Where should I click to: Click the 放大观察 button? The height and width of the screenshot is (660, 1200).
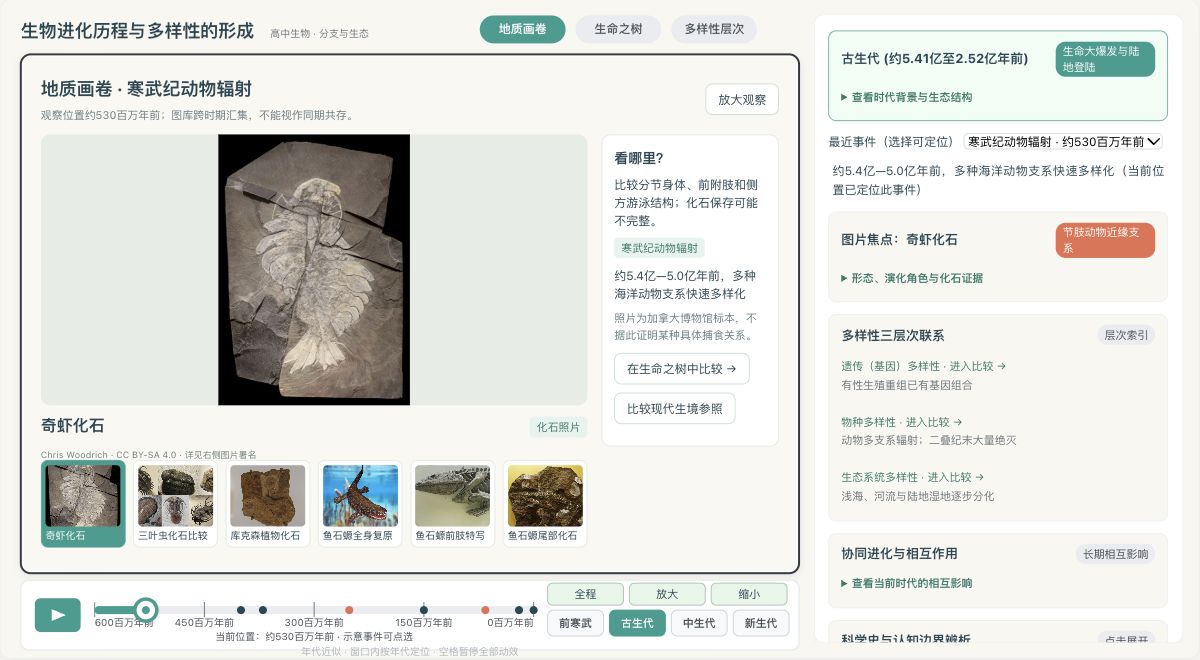point(742,99)
